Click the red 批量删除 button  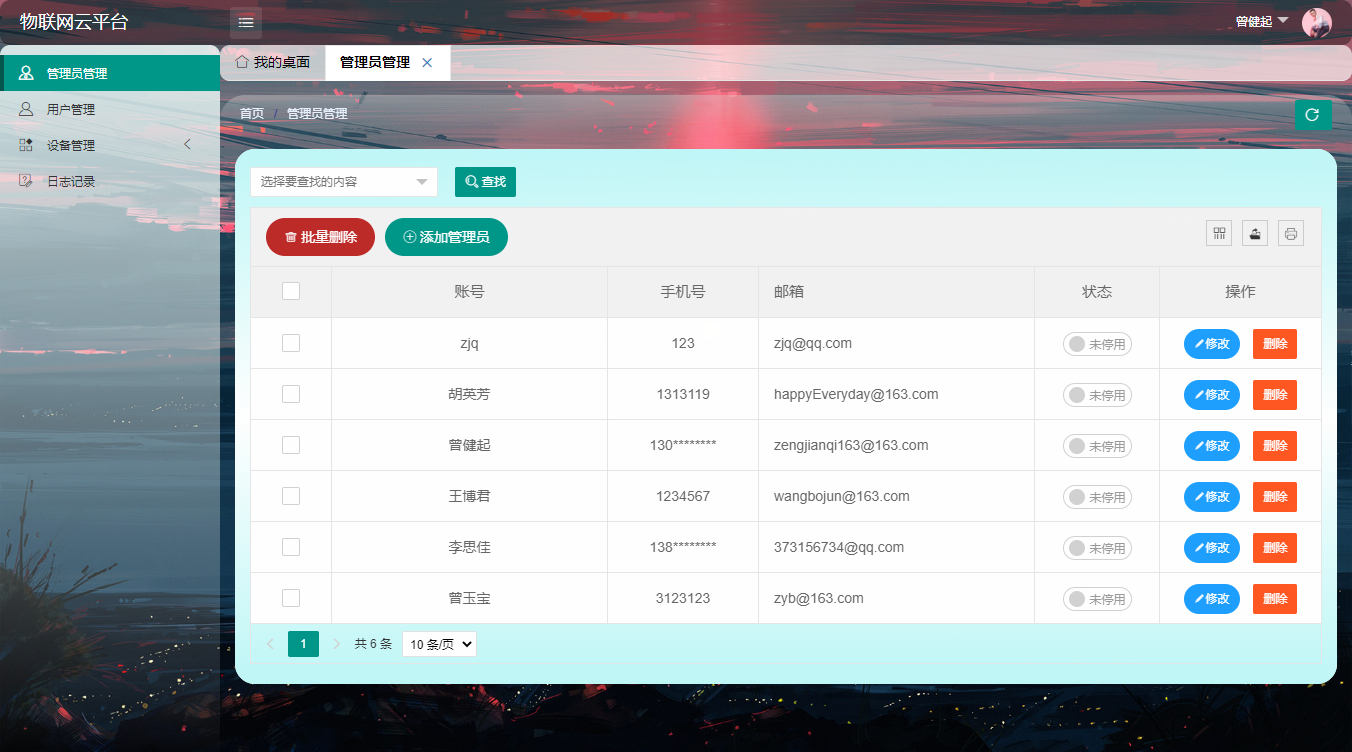(x=320, y=237)
